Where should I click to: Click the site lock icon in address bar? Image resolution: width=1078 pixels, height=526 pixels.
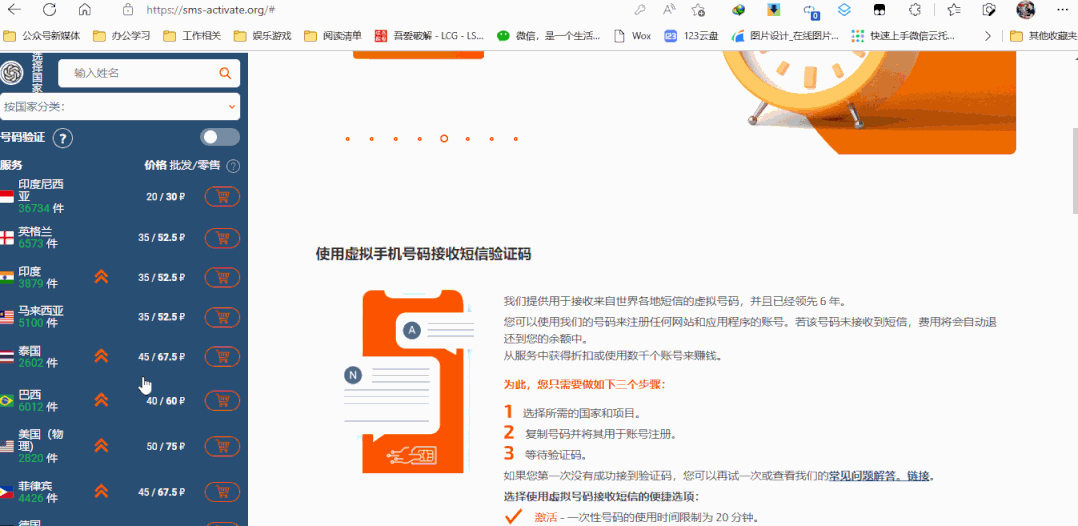click(x=127, y=10)
